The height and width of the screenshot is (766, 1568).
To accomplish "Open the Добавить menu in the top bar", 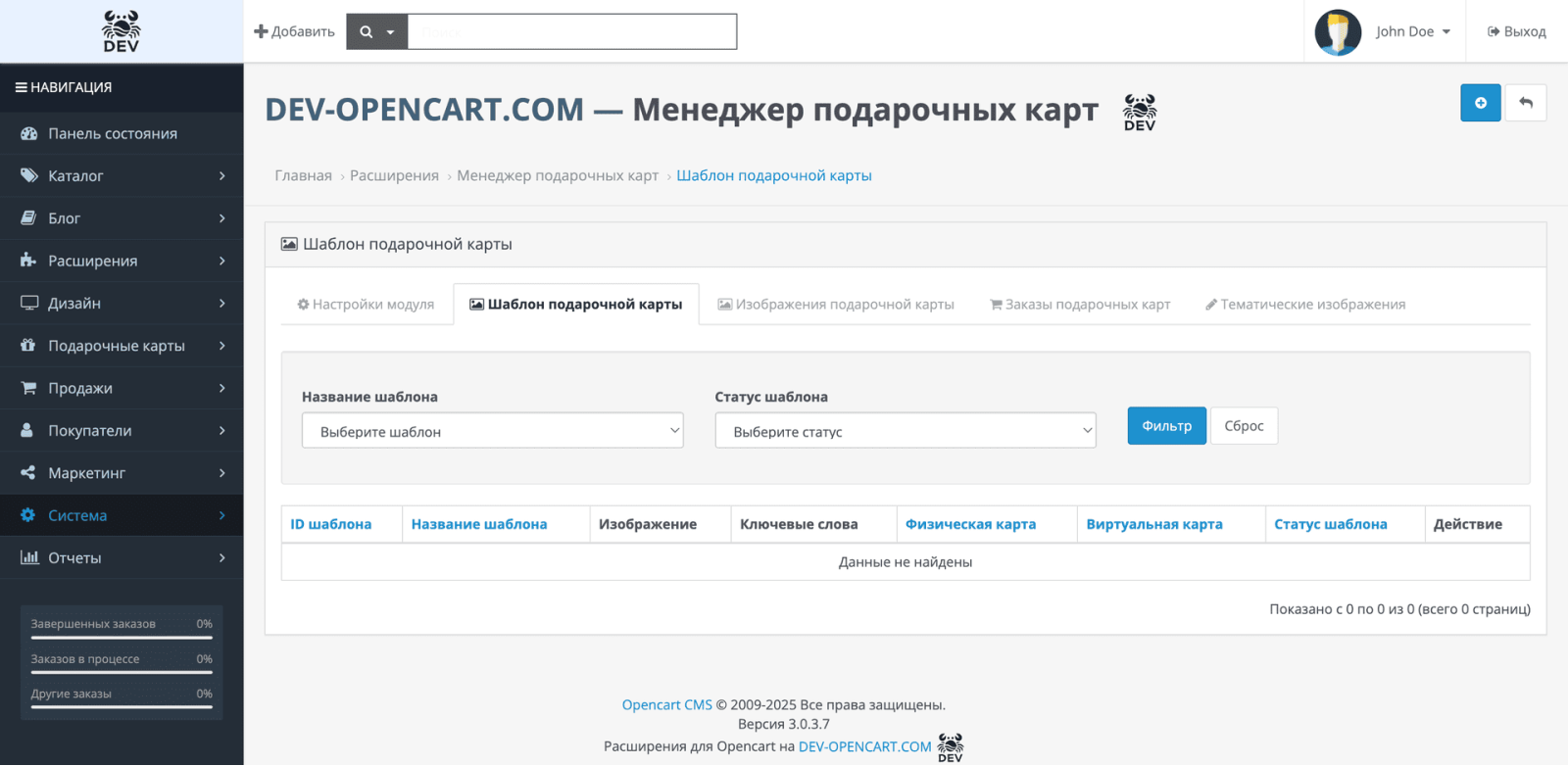I will coord(294,31).
